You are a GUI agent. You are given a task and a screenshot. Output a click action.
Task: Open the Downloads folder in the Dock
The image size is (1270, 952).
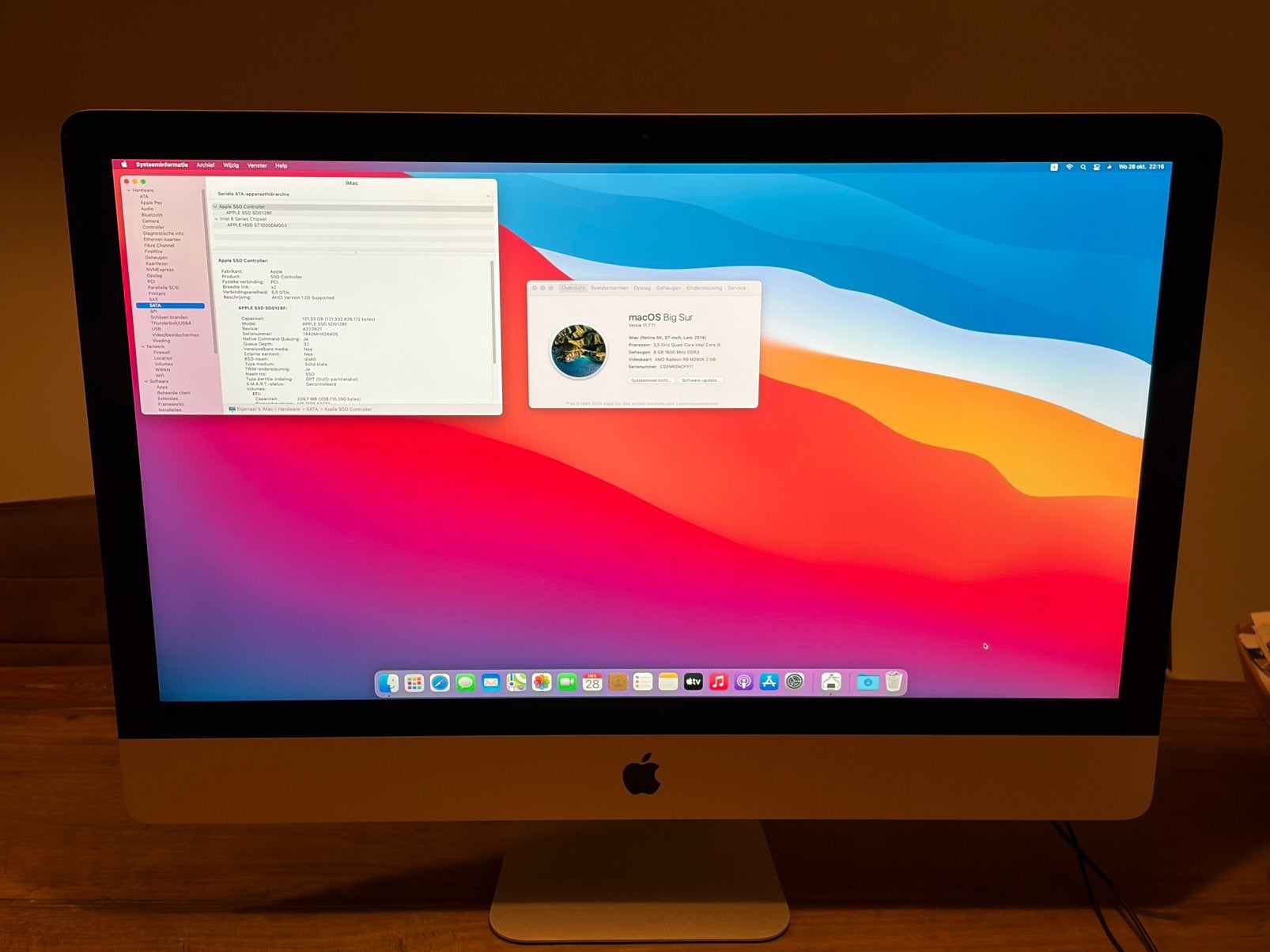tap(867, 682)
